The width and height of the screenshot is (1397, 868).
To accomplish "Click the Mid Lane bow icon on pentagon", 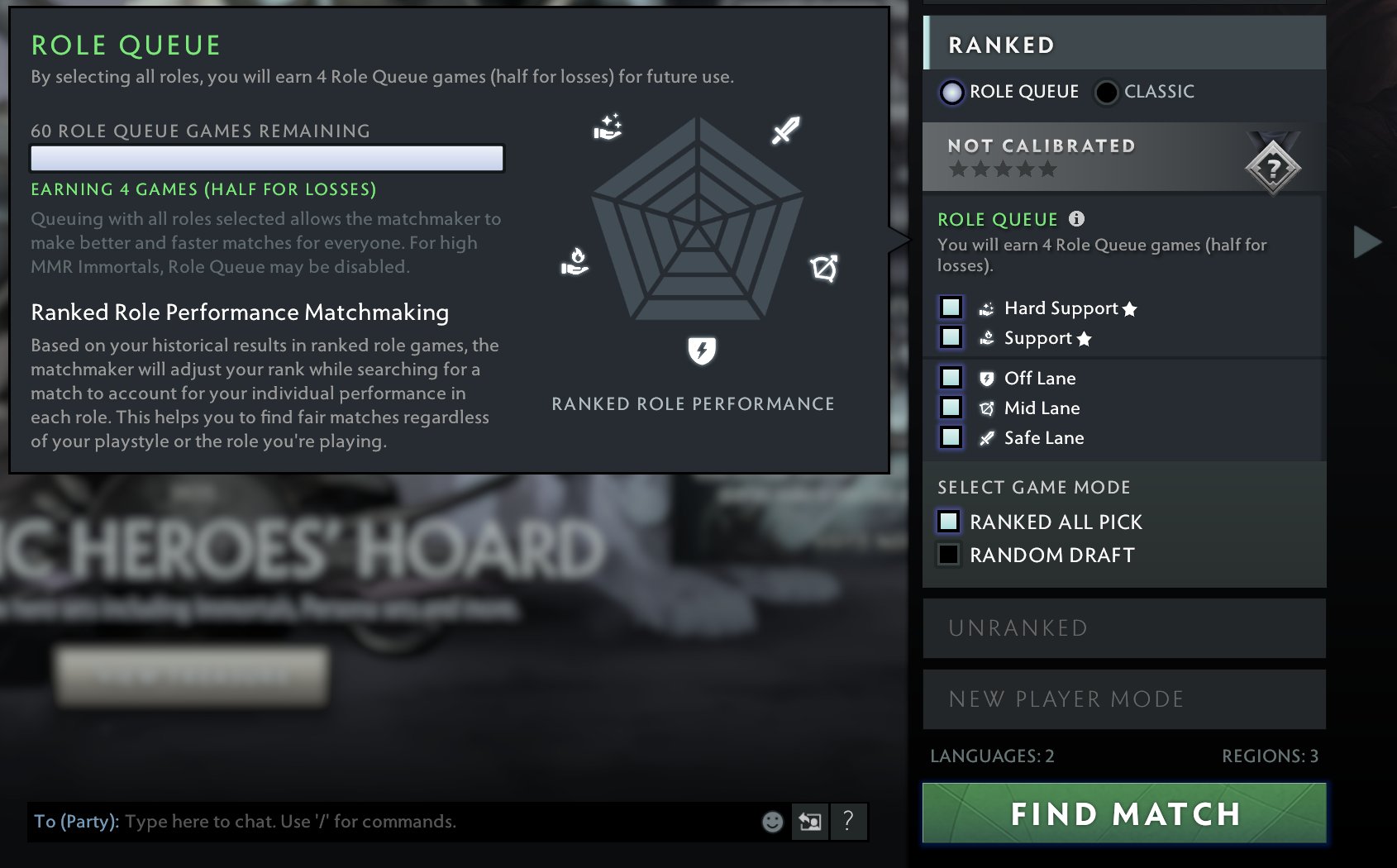I will (x=824, y=268).
